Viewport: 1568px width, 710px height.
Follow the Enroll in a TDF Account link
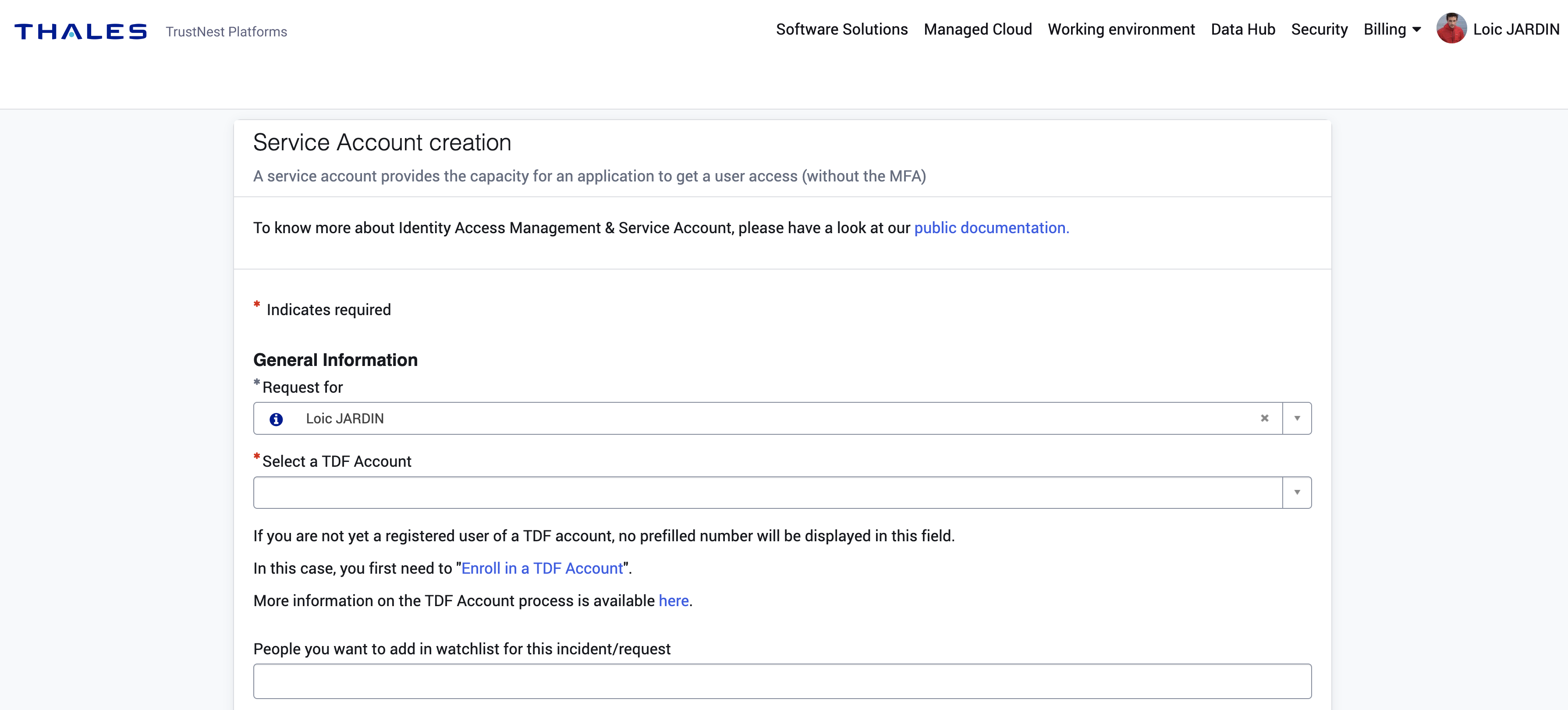(x=543, y=568)
